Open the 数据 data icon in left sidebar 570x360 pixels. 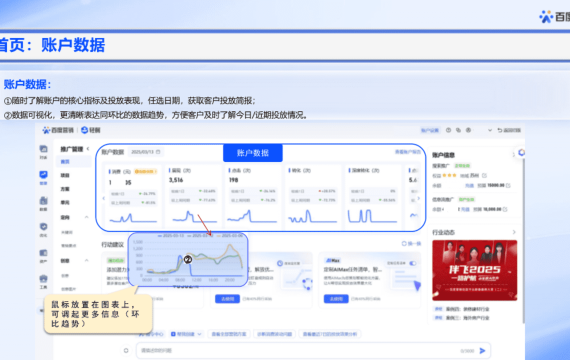tap(43, 201)
